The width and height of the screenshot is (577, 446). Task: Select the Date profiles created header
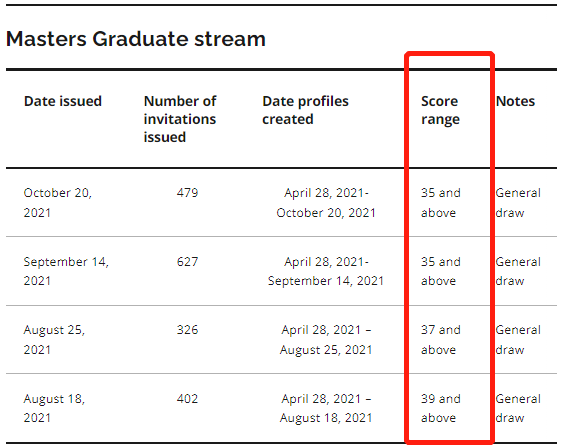click(x=305, y=110)
